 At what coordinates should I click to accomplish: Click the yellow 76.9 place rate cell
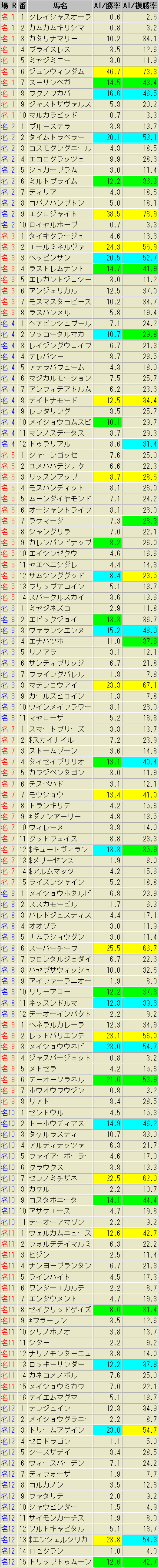[x=140, y=214]
